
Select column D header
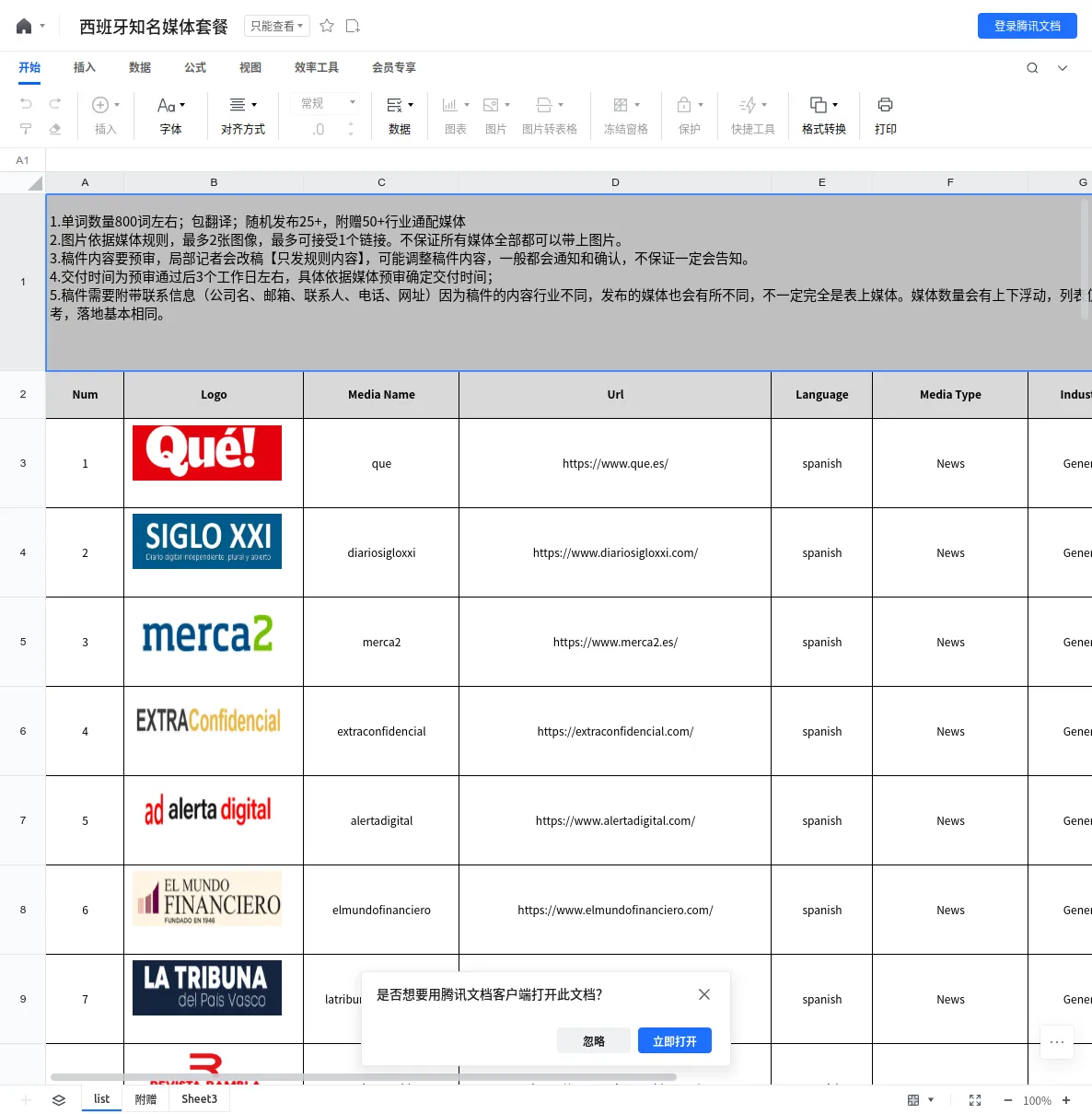tap(615, 182)
